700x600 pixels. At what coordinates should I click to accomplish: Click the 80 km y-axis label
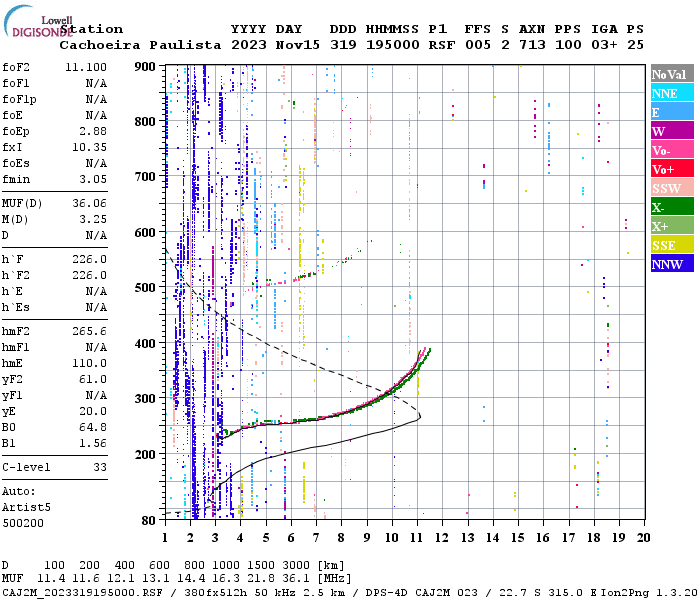tap(148, 521)
